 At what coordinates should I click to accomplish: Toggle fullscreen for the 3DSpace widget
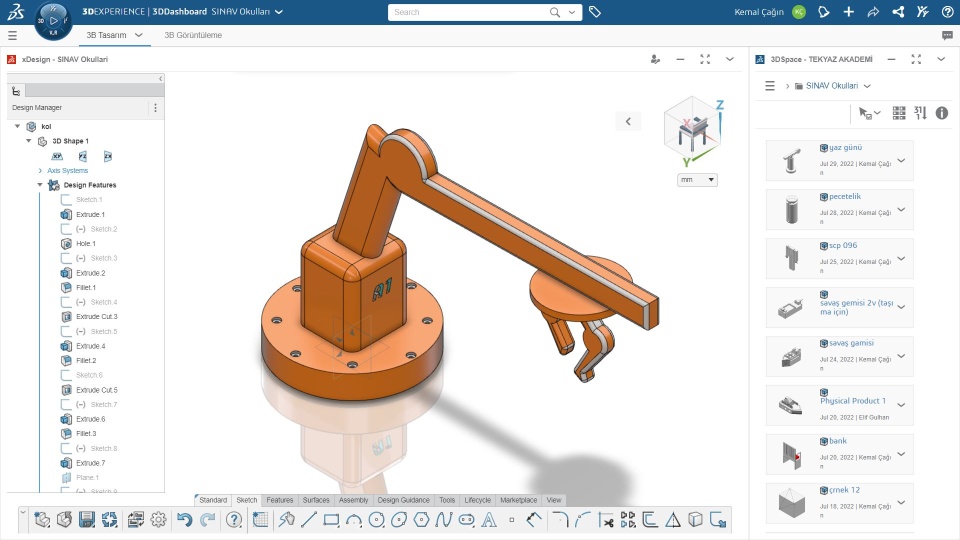[916, 59]
